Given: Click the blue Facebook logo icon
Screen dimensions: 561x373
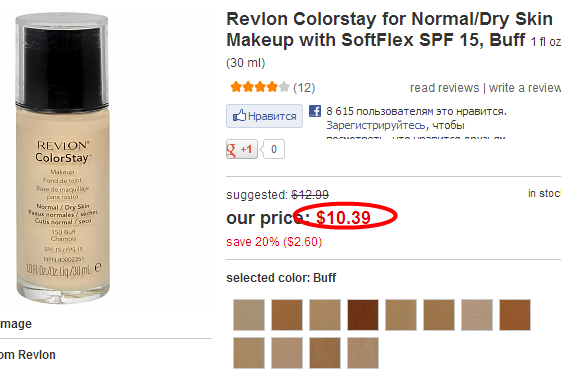Looking at the screenshot, I should [315, 111].
